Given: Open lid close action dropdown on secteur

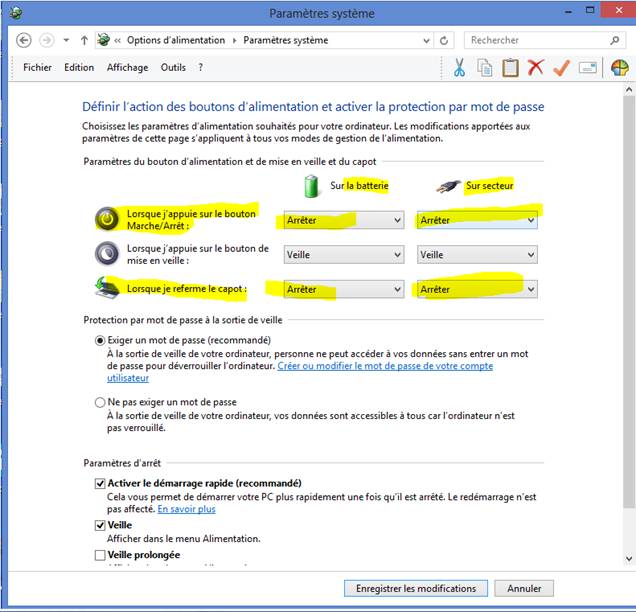Looking at the screenshot, I should (477, 289).
